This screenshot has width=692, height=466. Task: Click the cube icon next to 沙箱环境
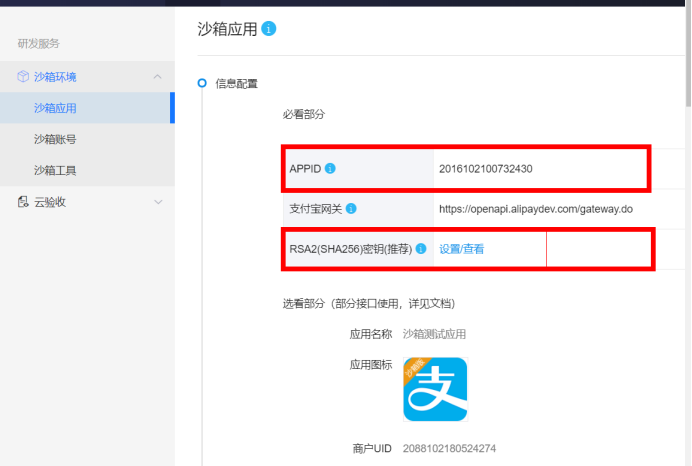tap(23, 76)
